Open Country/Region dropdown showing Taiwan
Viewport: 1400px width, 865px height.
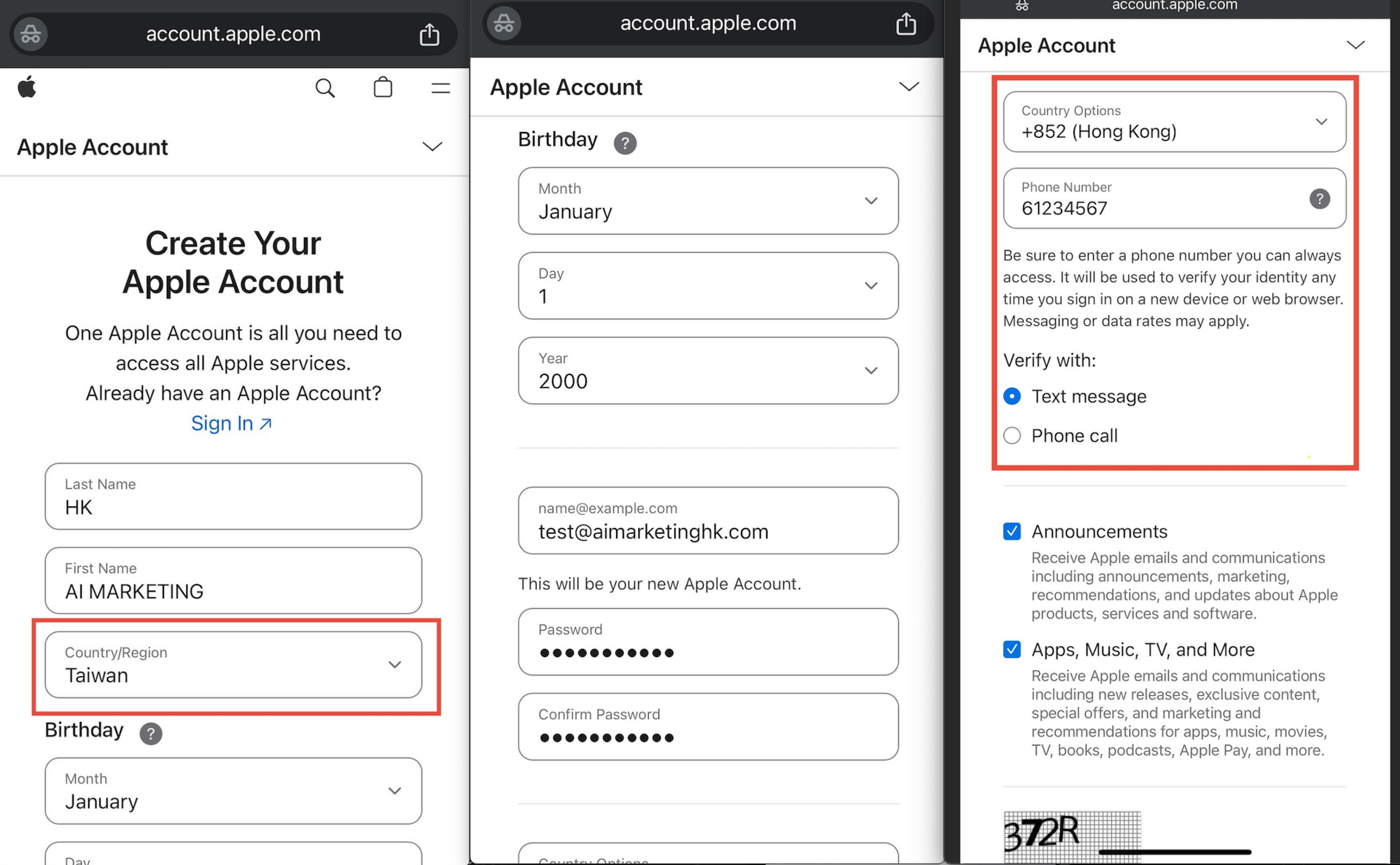[233, 664]
